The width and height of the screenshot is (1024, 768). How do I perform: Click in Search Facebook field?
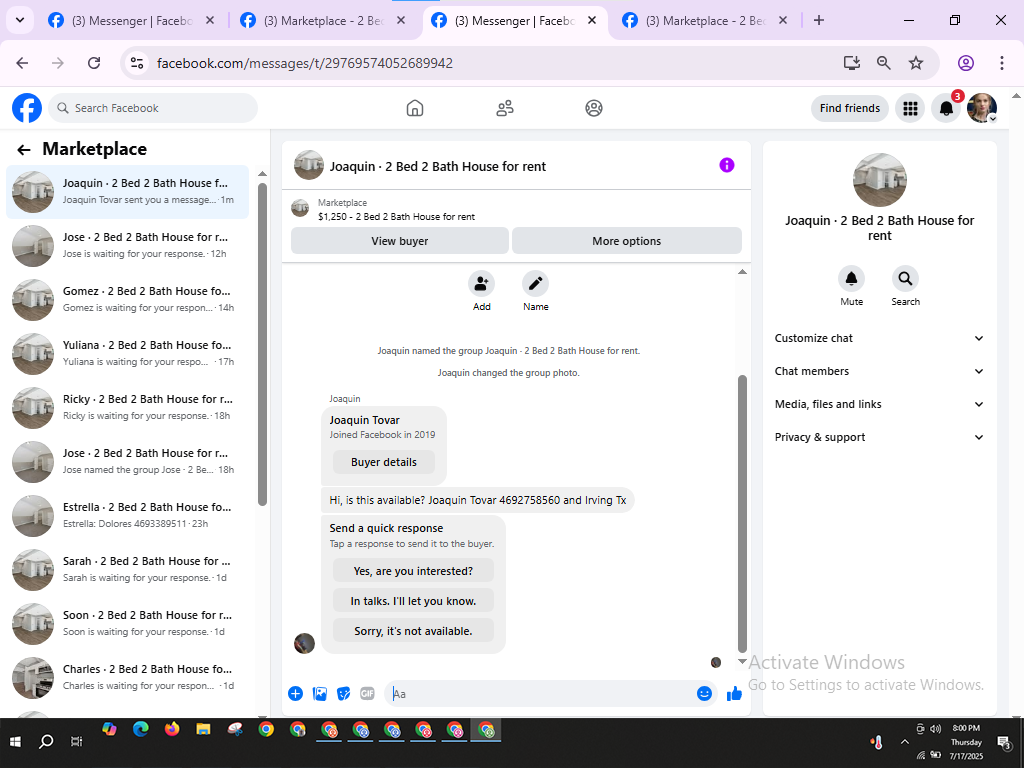(153, 108)
